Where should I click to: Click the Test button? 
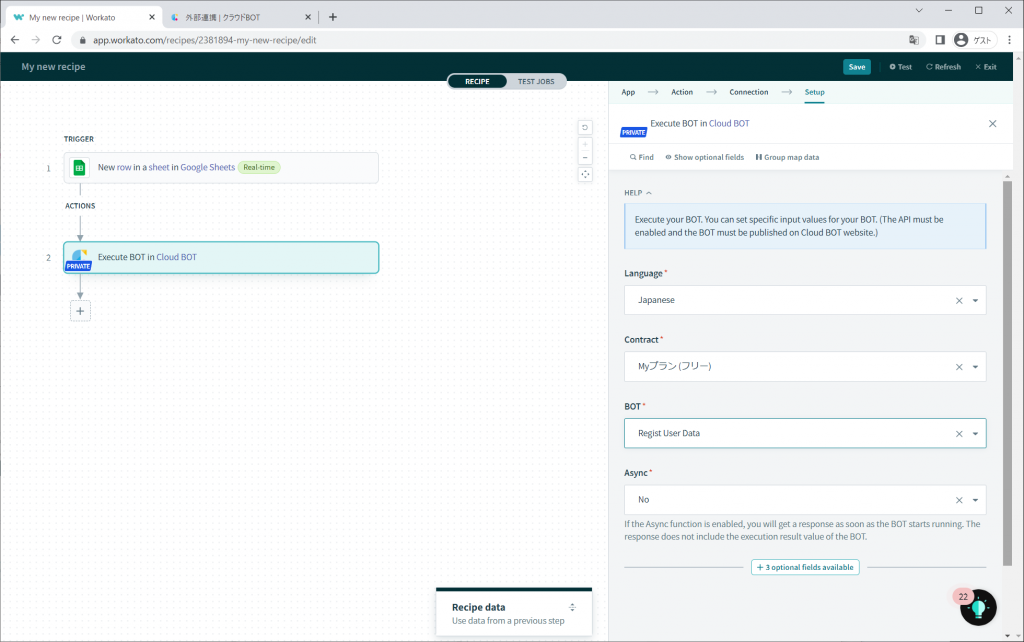(x=901, y=67)
